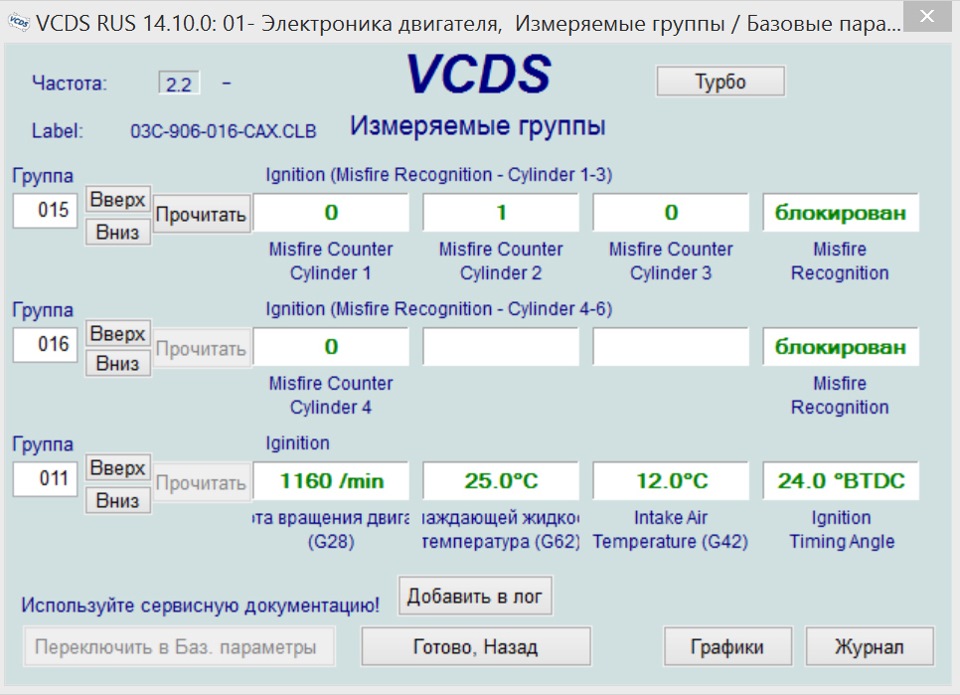Select Misfire Counter Cylinder 2 value 1
The width and height of the screenshot is (960, 695).
[501, 212]
